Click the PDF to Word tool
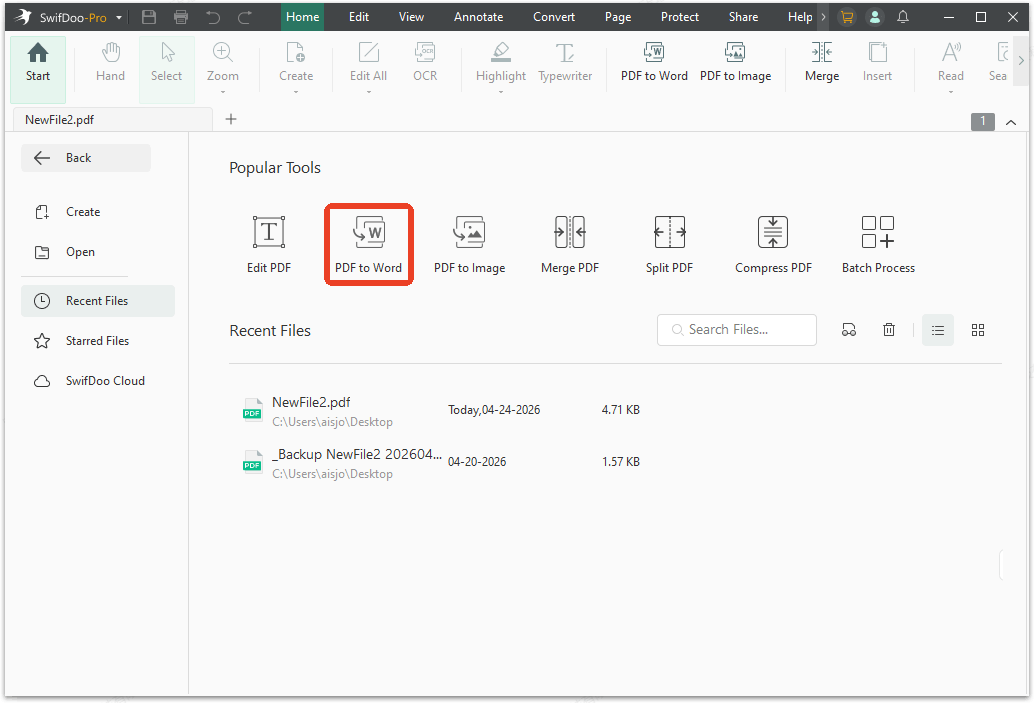The width and height of the screenshot is (1034, 703). pyautogui.click(x=368, y=243)
